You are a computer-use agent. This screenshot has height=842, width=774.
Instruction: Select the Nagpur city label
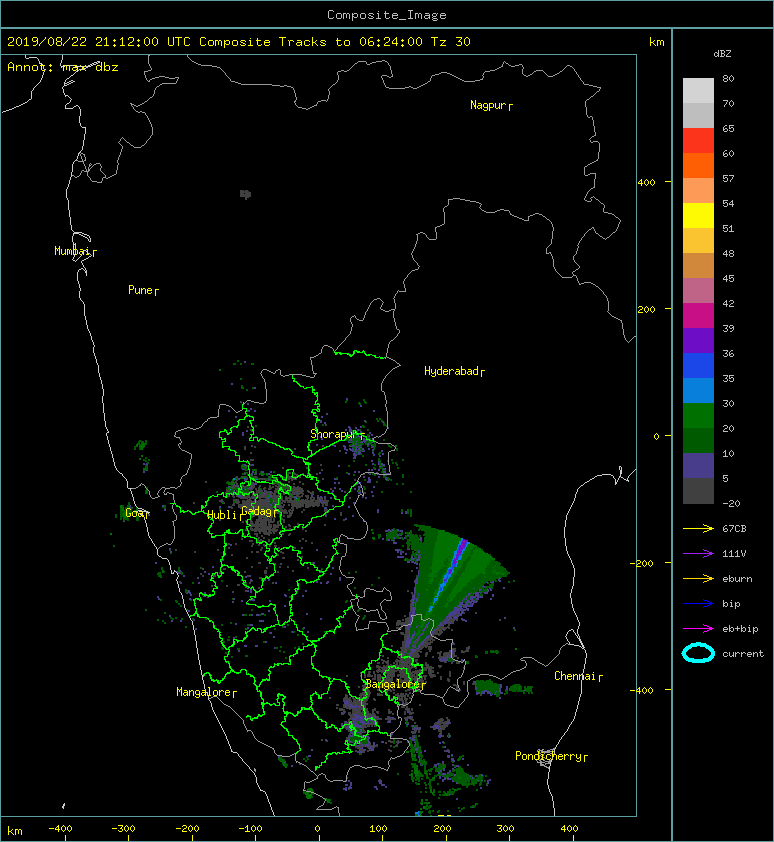[488, 105]
